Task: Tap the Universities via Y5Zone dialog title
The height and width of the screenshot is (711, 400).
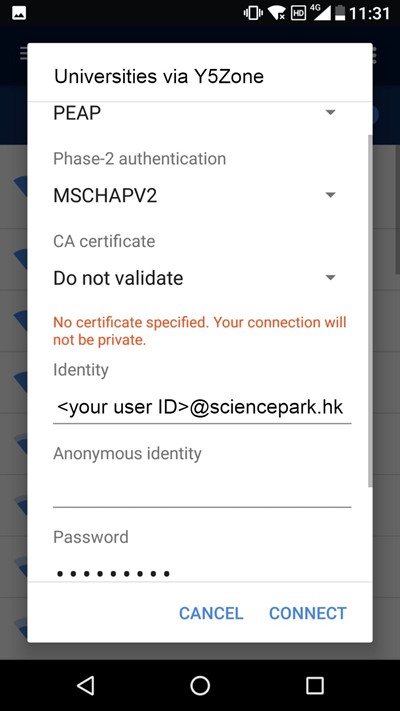Action: (159, 76)
